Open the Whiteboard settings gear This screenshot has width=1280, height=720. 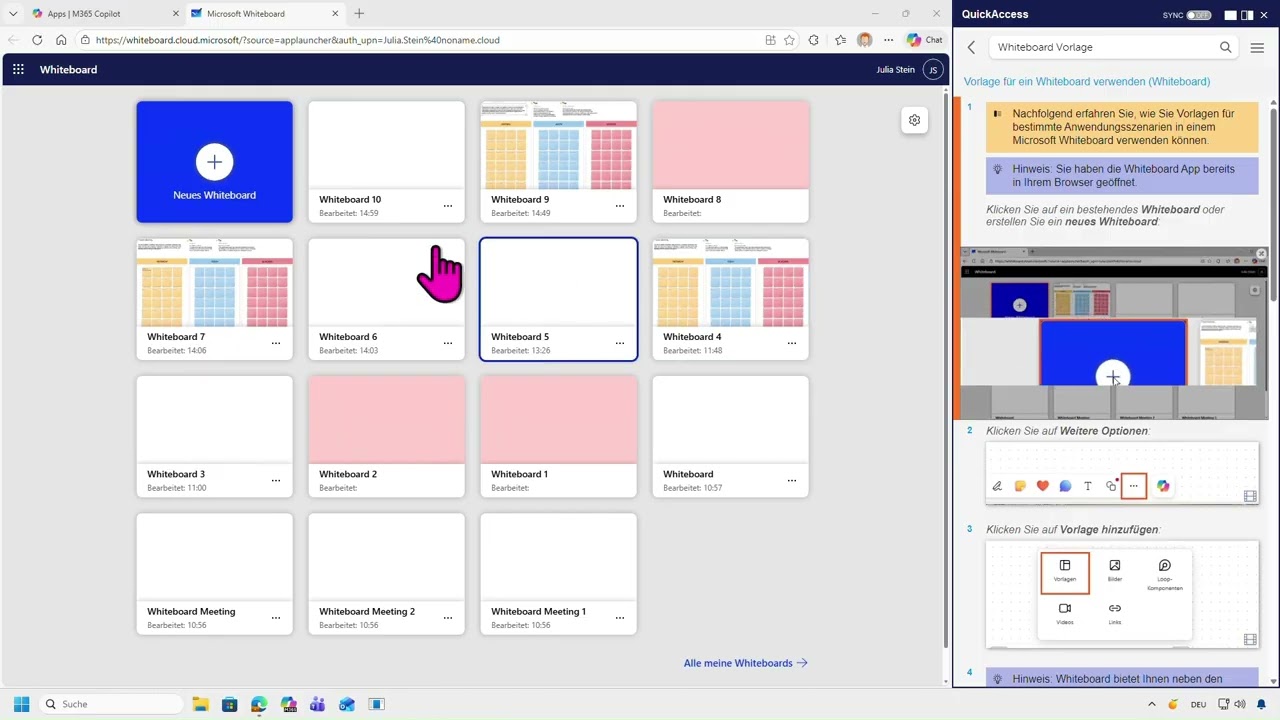click(x=914, y=120)
